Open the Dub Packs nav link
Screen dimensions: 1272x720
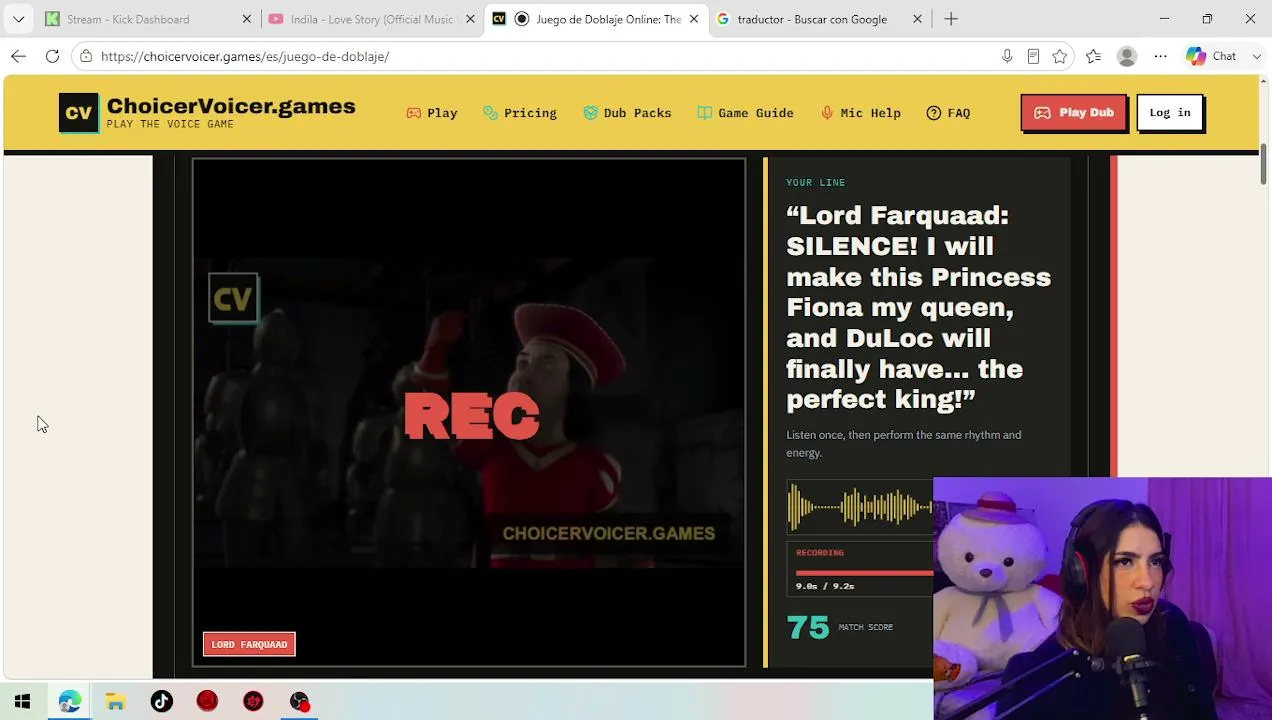tap(627, 113)
